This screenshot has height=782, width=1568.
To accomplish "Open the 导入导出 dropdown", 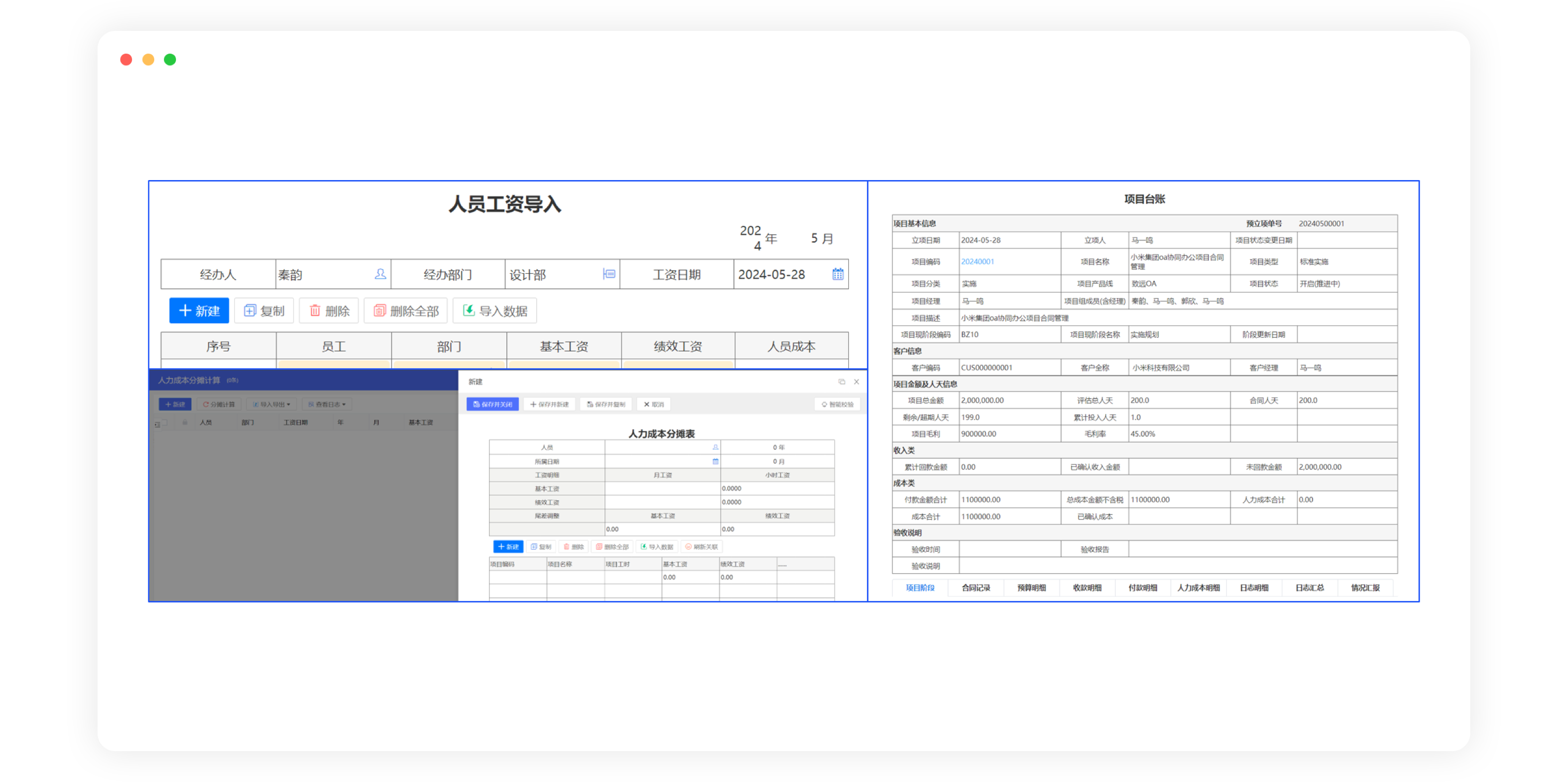I will coord(272,405).
